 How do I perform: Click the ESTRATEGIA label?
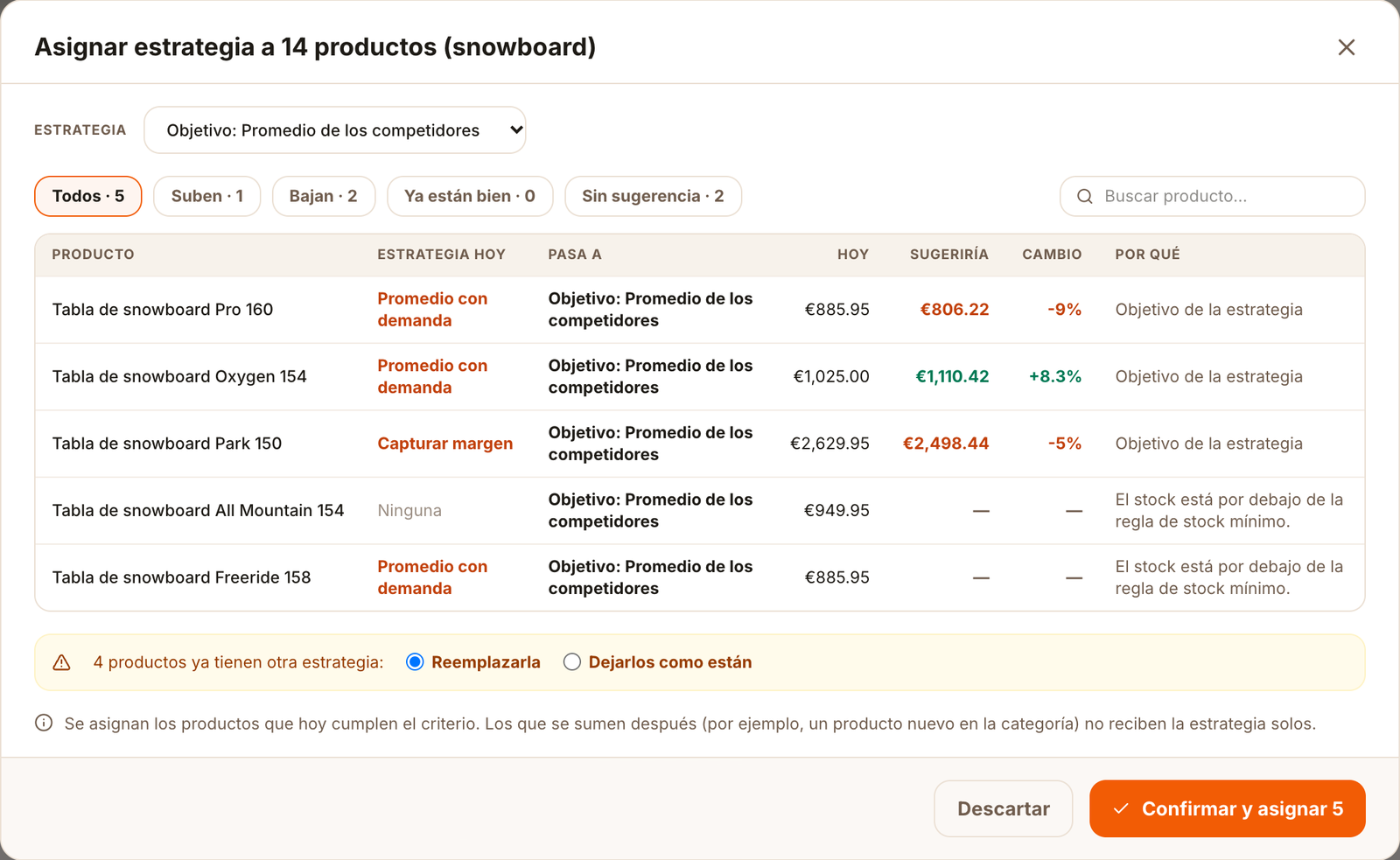coord(80,130)
